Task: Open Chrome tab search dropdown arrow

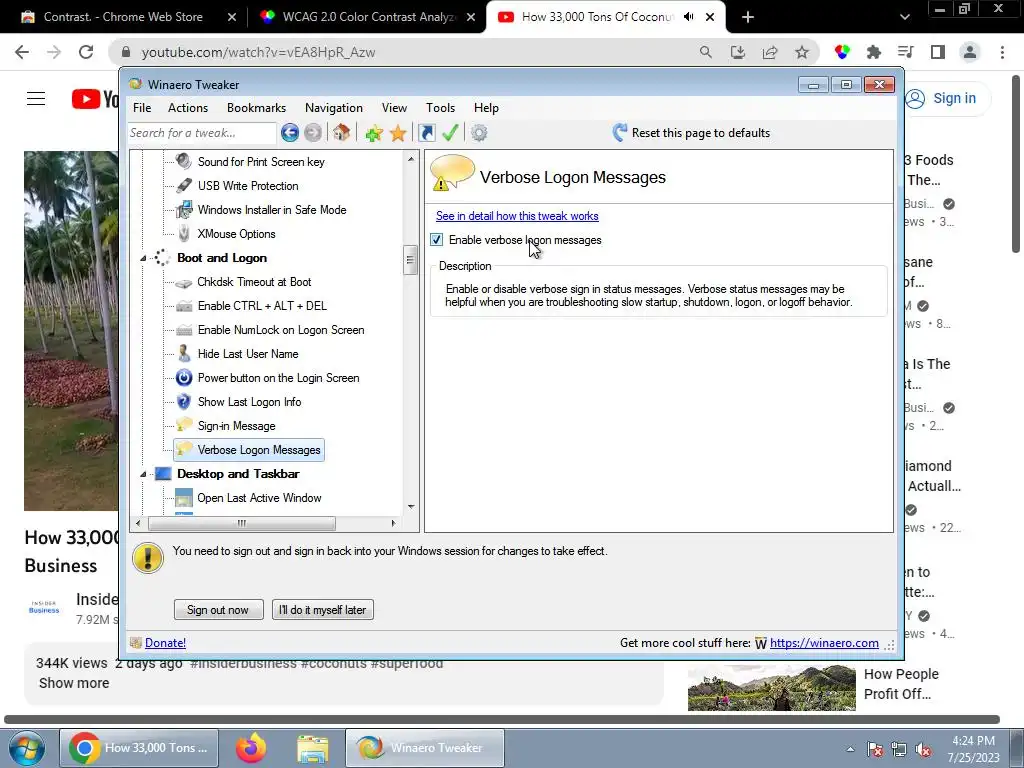Action: (904, 17)
